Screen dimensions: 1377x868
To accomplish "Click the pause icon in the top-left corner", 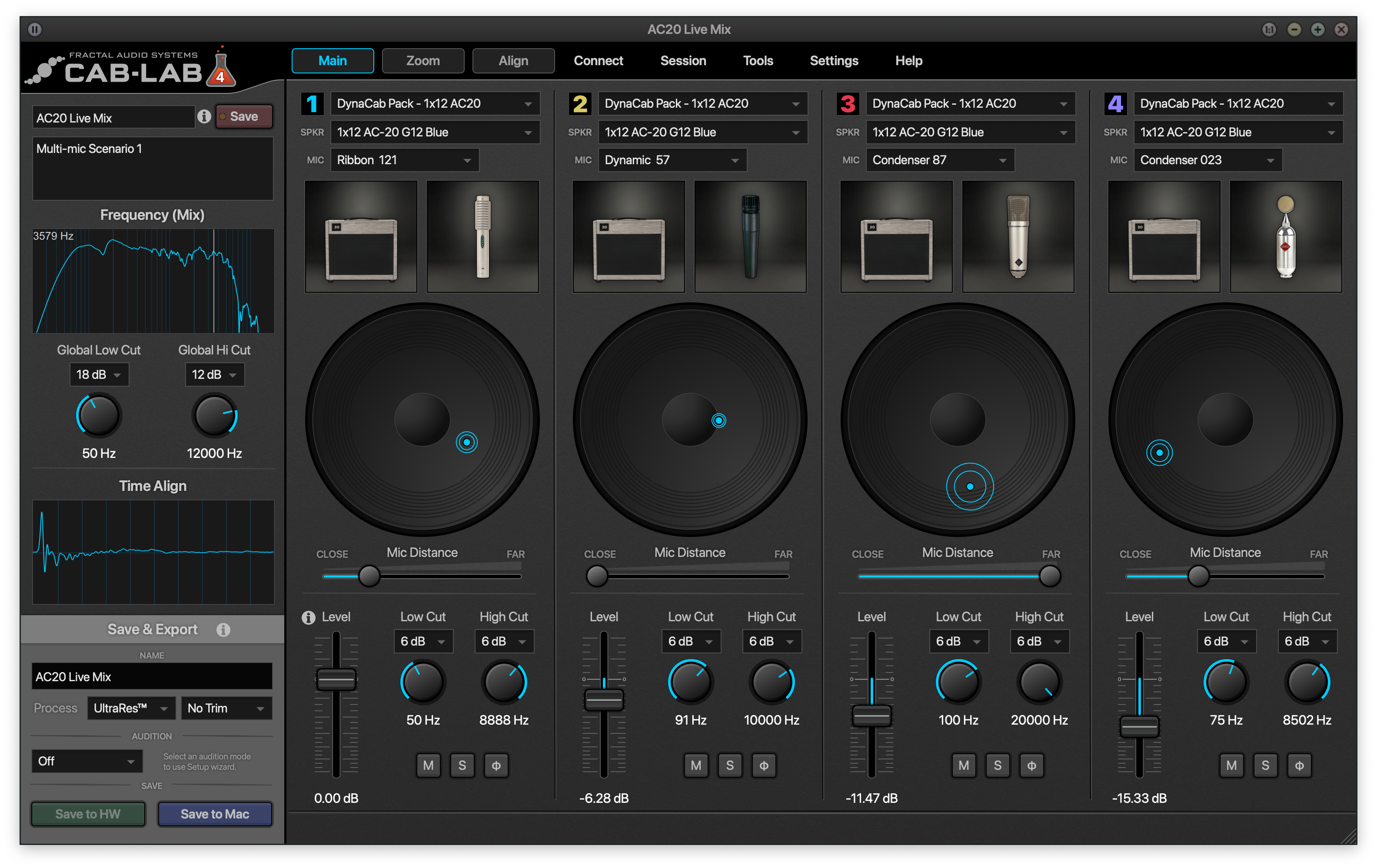I will (x=35, y=29).
